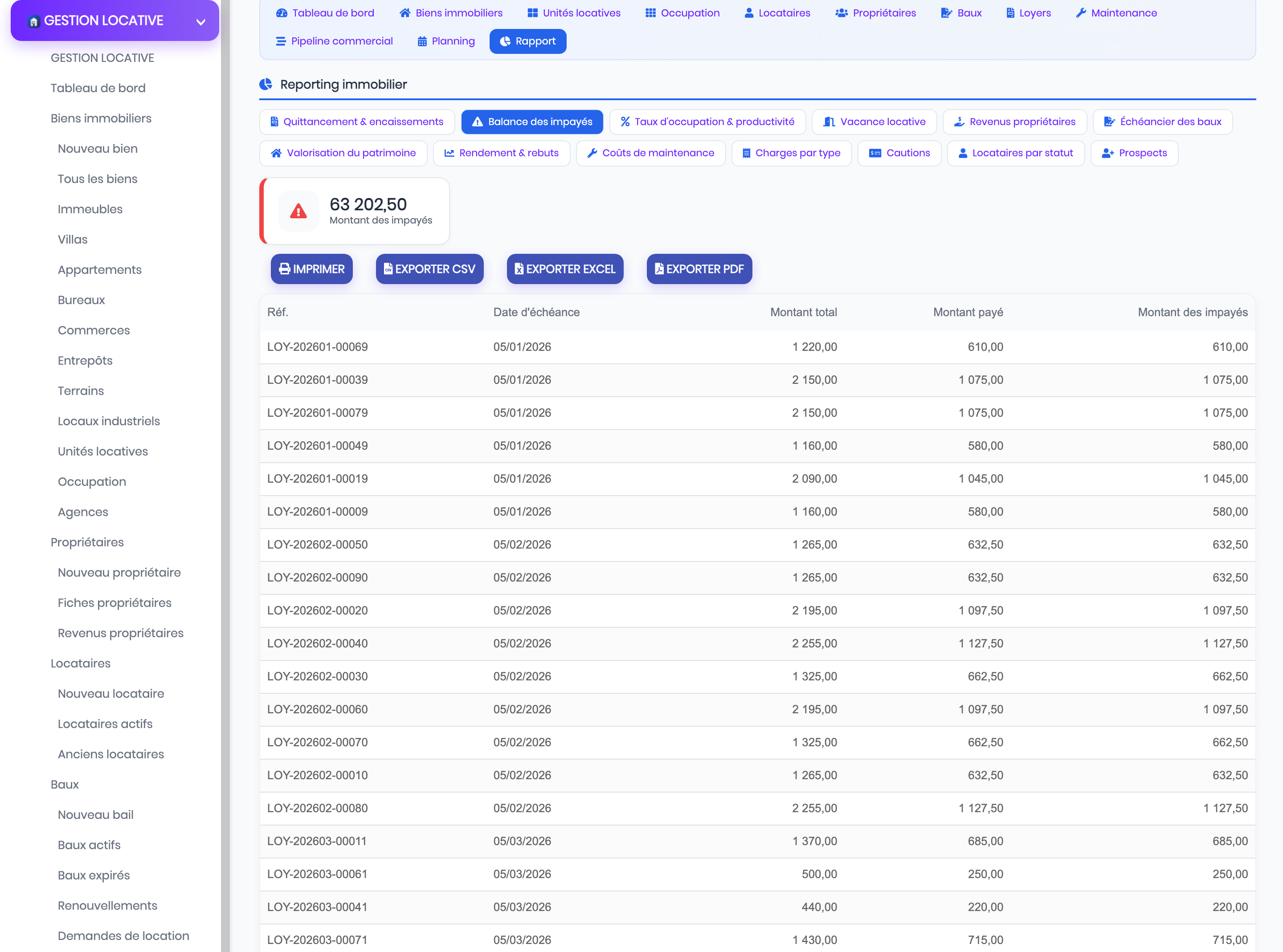Open the Locataires par statut report
Viewport: 1283px width, 952px height.
click(1016, 153)
